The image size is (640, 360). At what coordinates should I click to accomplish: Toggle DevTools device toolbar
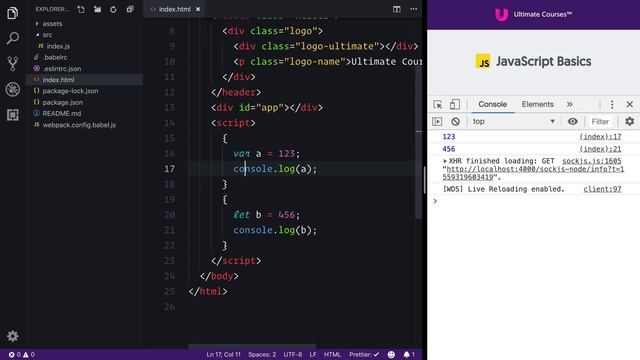click(455, 104)
